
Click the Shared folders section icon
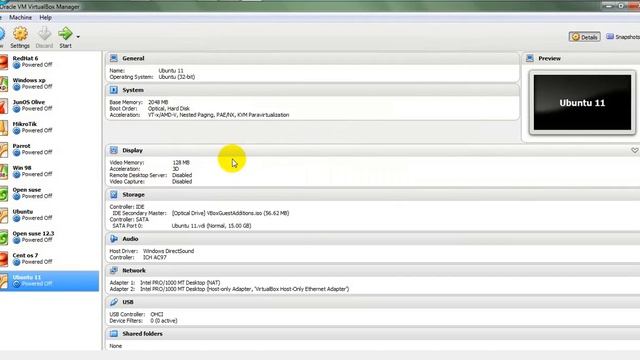click(x=114, y=333)
